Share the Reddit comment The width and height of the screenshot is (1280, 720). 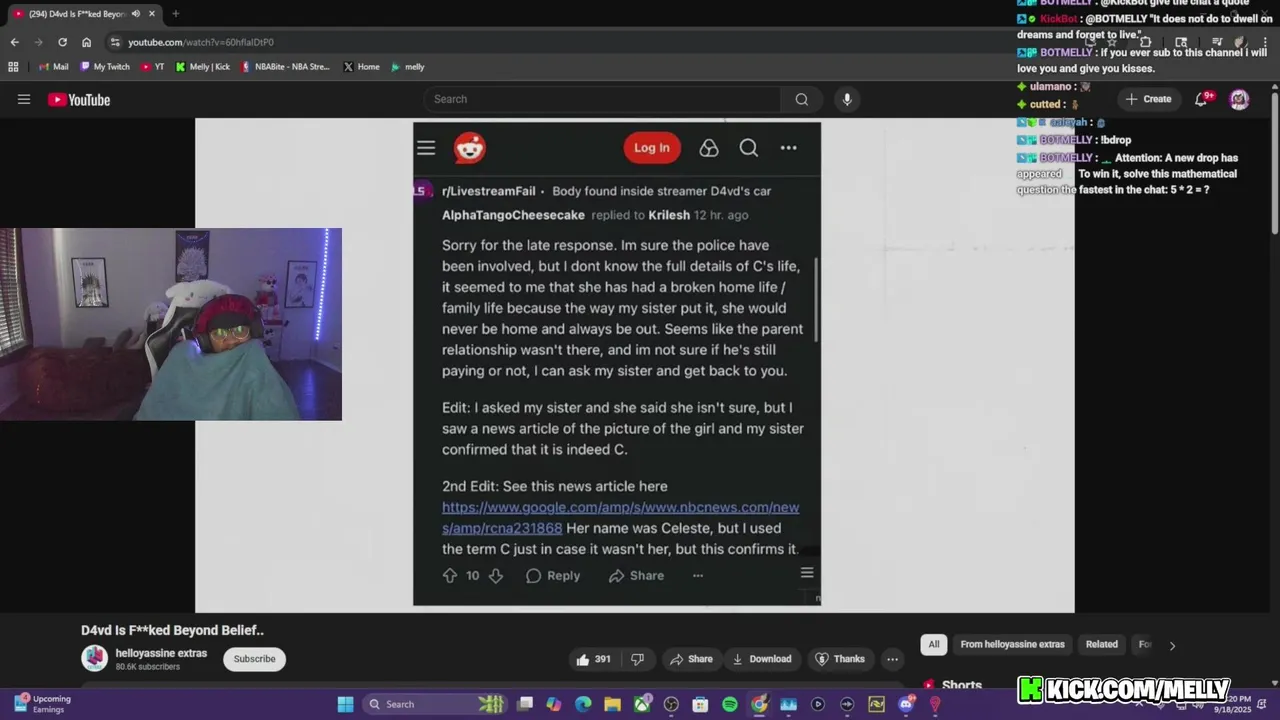[x=636, y=576]
